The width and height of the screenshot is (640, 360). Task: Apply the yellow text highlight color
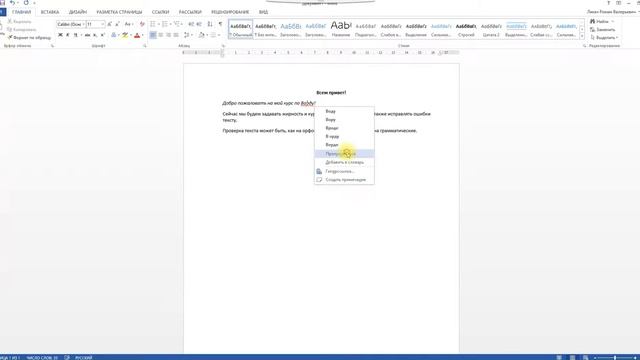tap(125, 36)
